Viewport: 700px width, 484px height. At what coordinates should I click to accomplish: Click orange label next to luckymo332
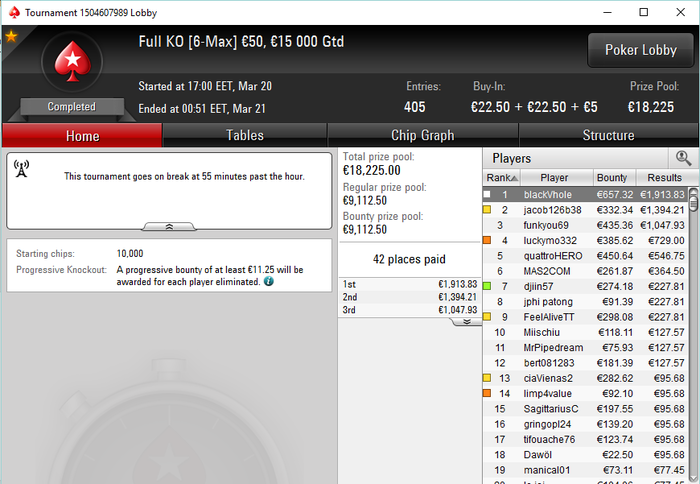click(487, 240)
